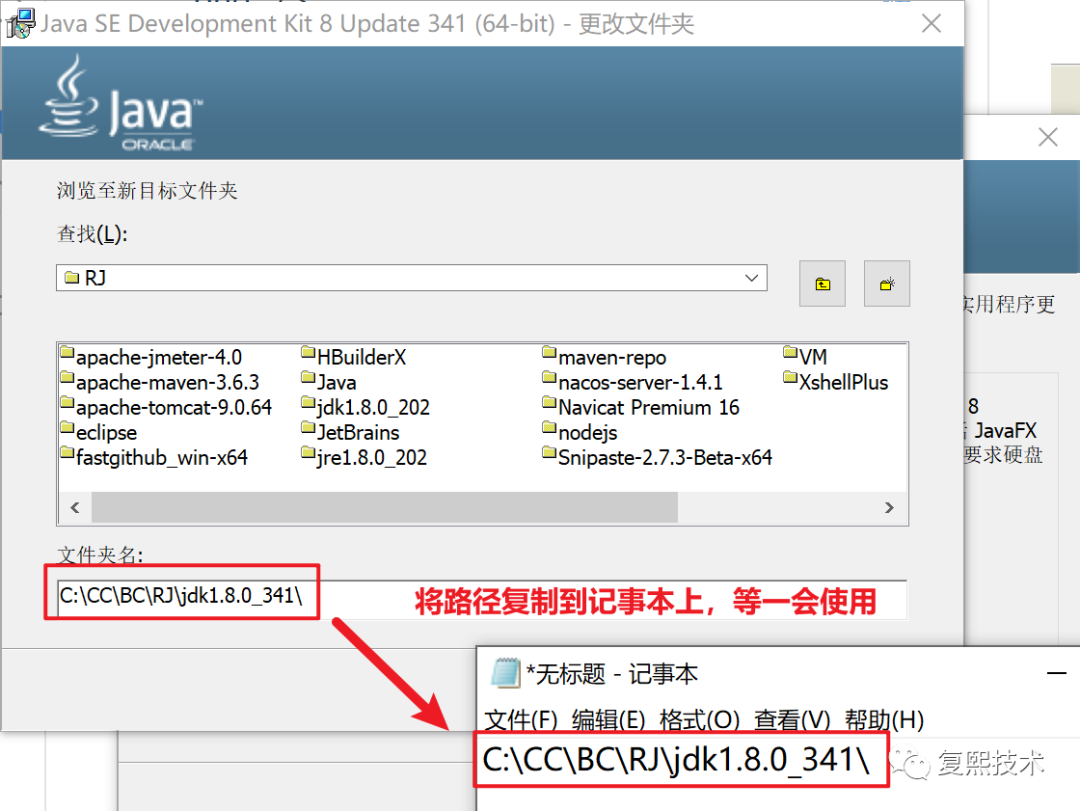This screenshot has height=811, width=1080.
Task: Select the Java folder
Action: [329, 382]
